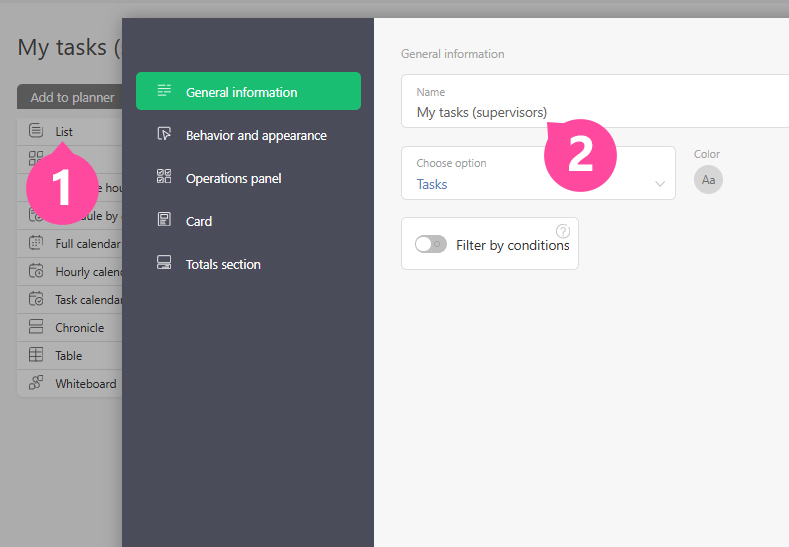
Task: Click the help question mark icon
Action: [x=562, y=231]
